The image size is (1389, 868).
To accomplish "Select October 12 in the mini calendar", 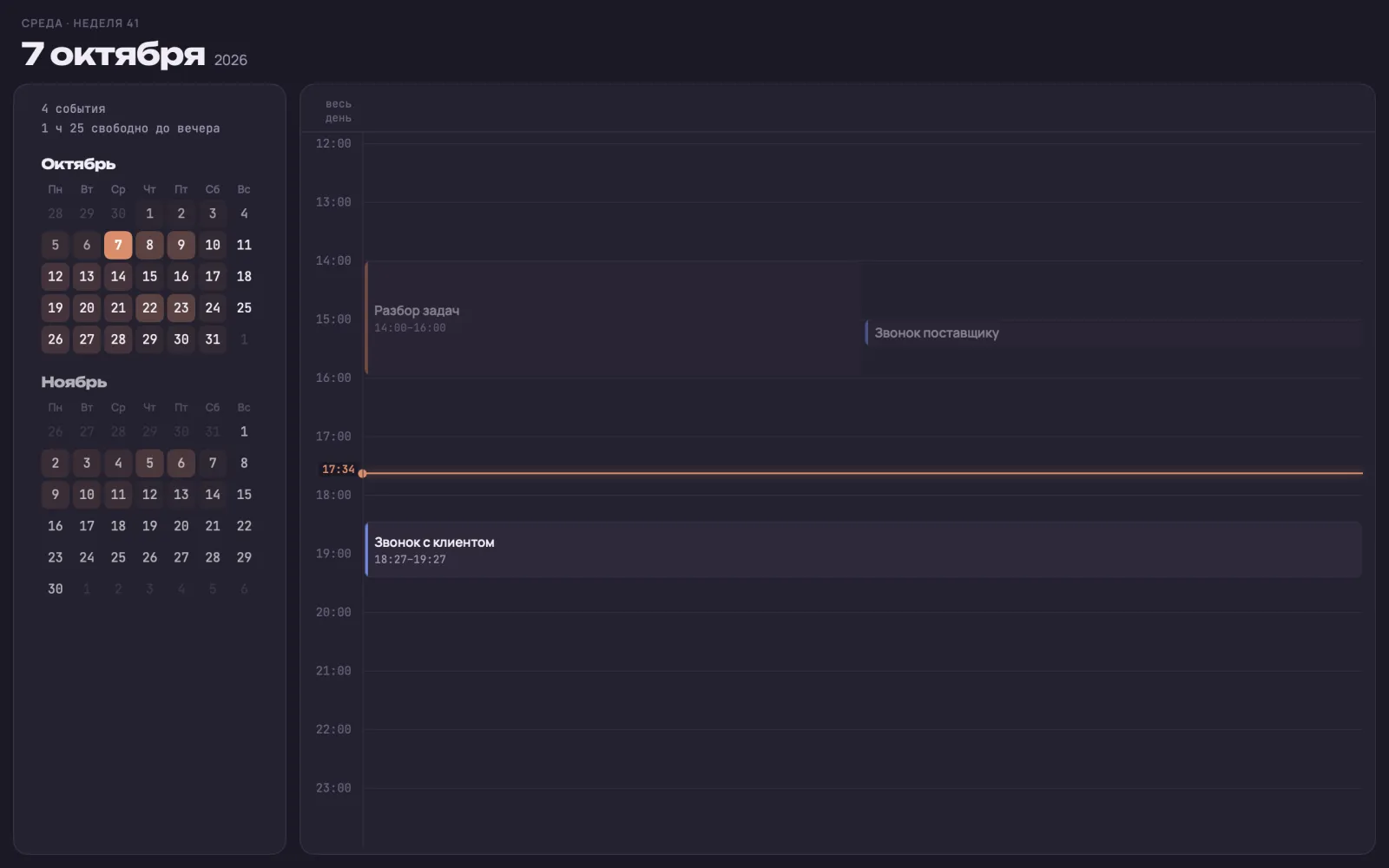I will (56, 276).
